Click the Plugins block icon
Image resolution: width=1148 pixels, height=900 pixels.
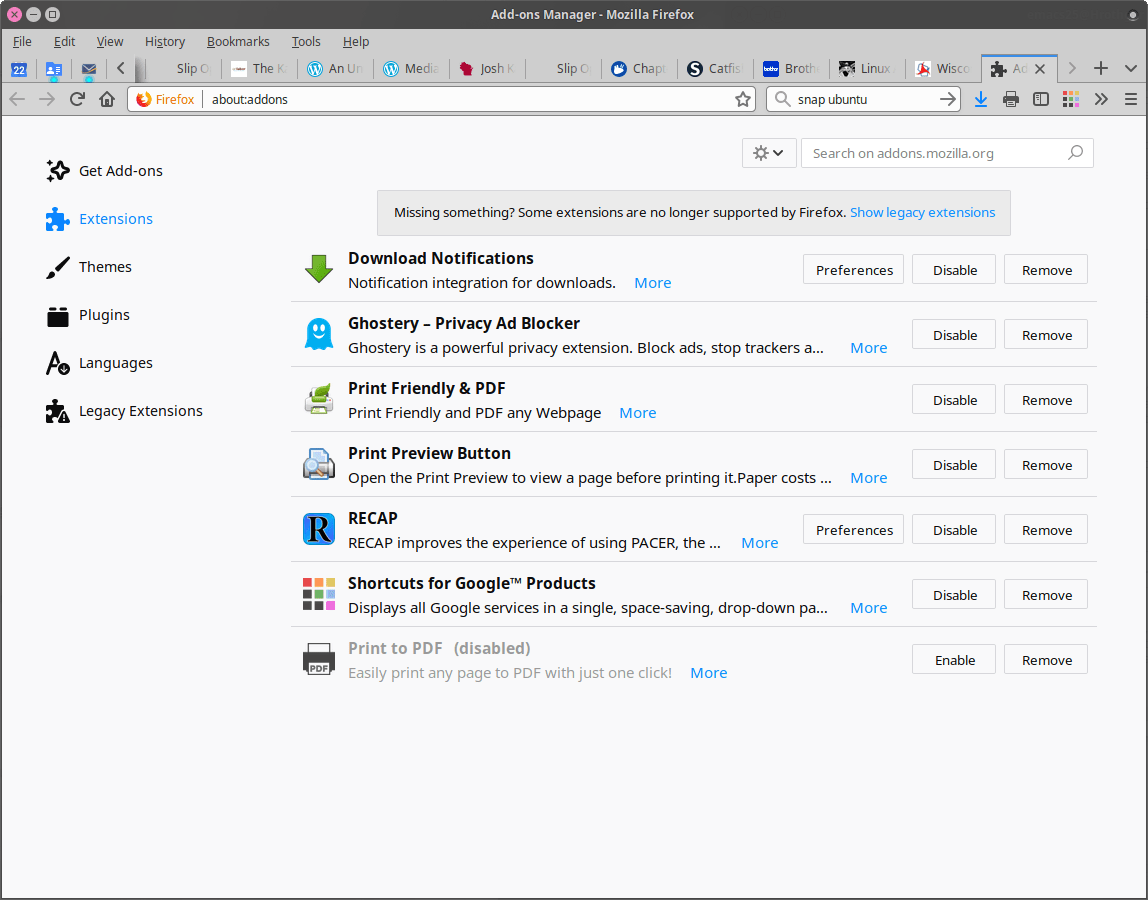pyautogui.click(x=57, y=316)
